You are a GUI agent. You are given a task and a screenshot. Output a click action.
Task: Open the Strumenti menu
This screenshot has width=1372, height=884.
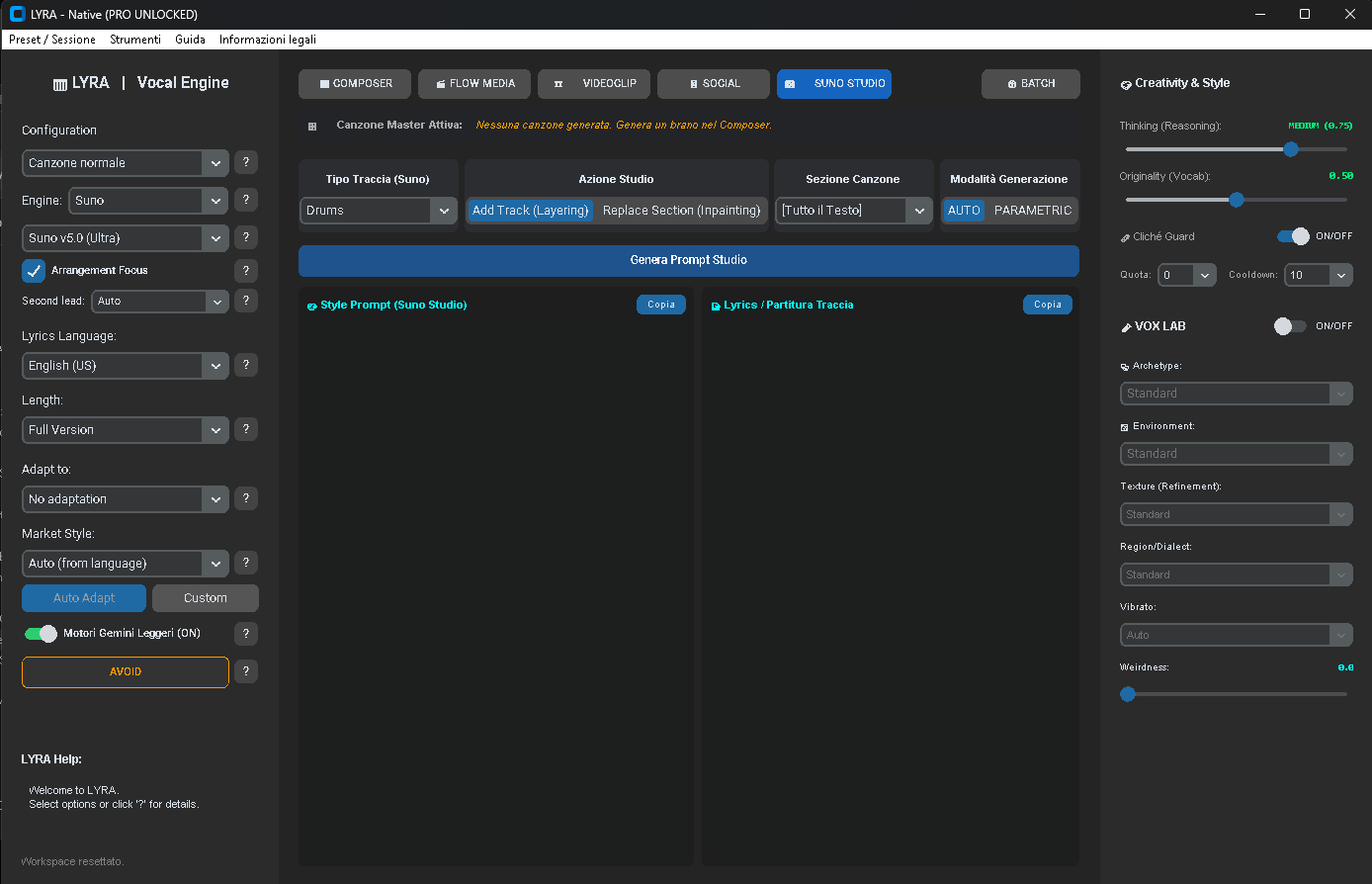pos(135,40)
